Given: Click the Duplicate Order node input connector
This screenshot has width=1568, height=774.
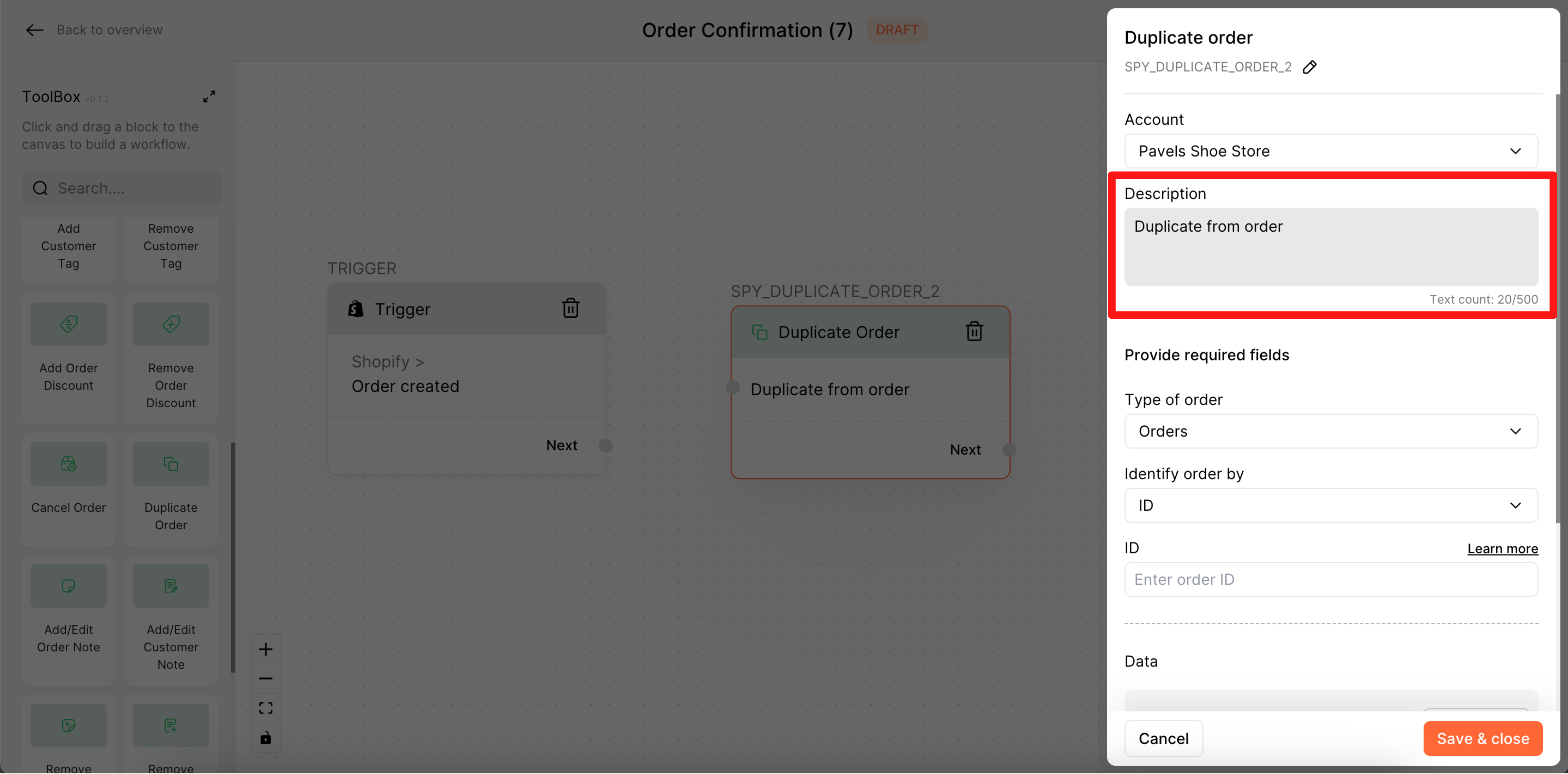Looking at the screenshot, I should coord(733,387).
